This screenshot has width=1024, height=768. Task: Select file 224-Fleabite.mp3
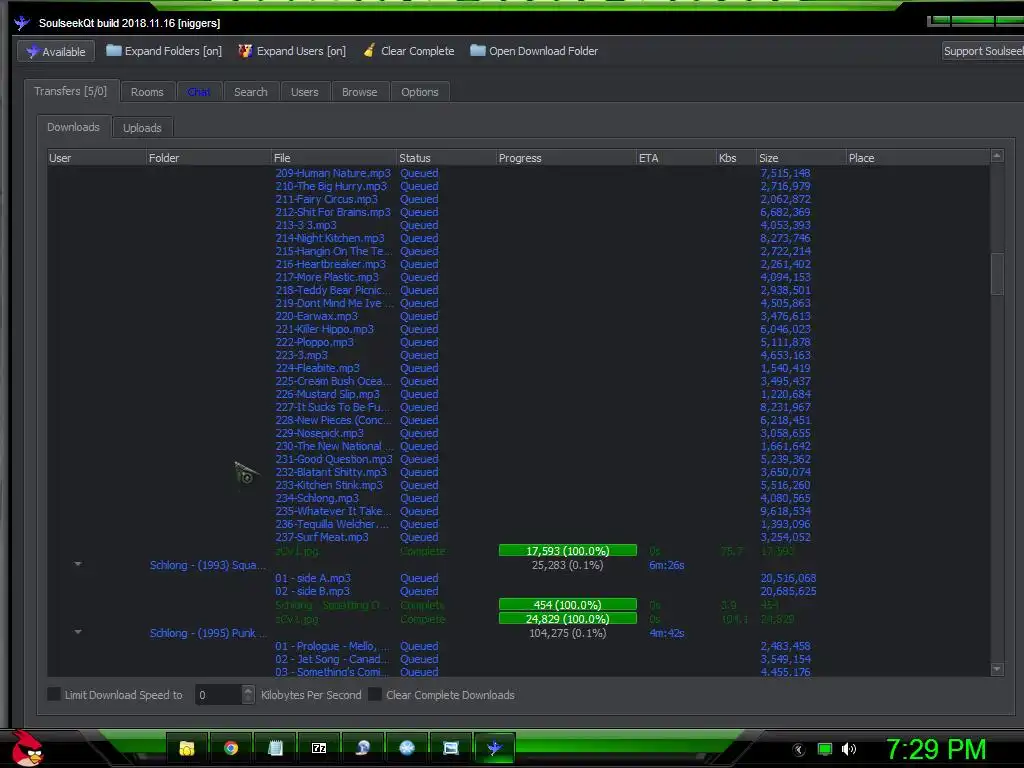pyautogui.click(x=317, y=368)
